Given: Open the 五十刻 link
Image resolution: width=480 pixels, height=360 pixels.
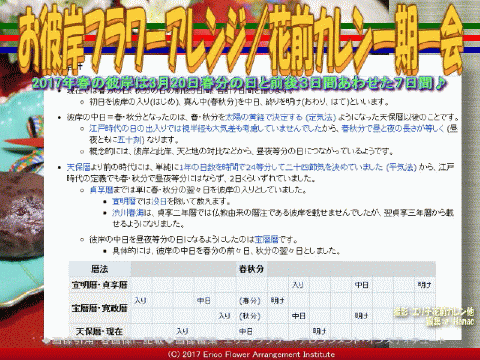Looking at the screenshot, I should [130, 140].
